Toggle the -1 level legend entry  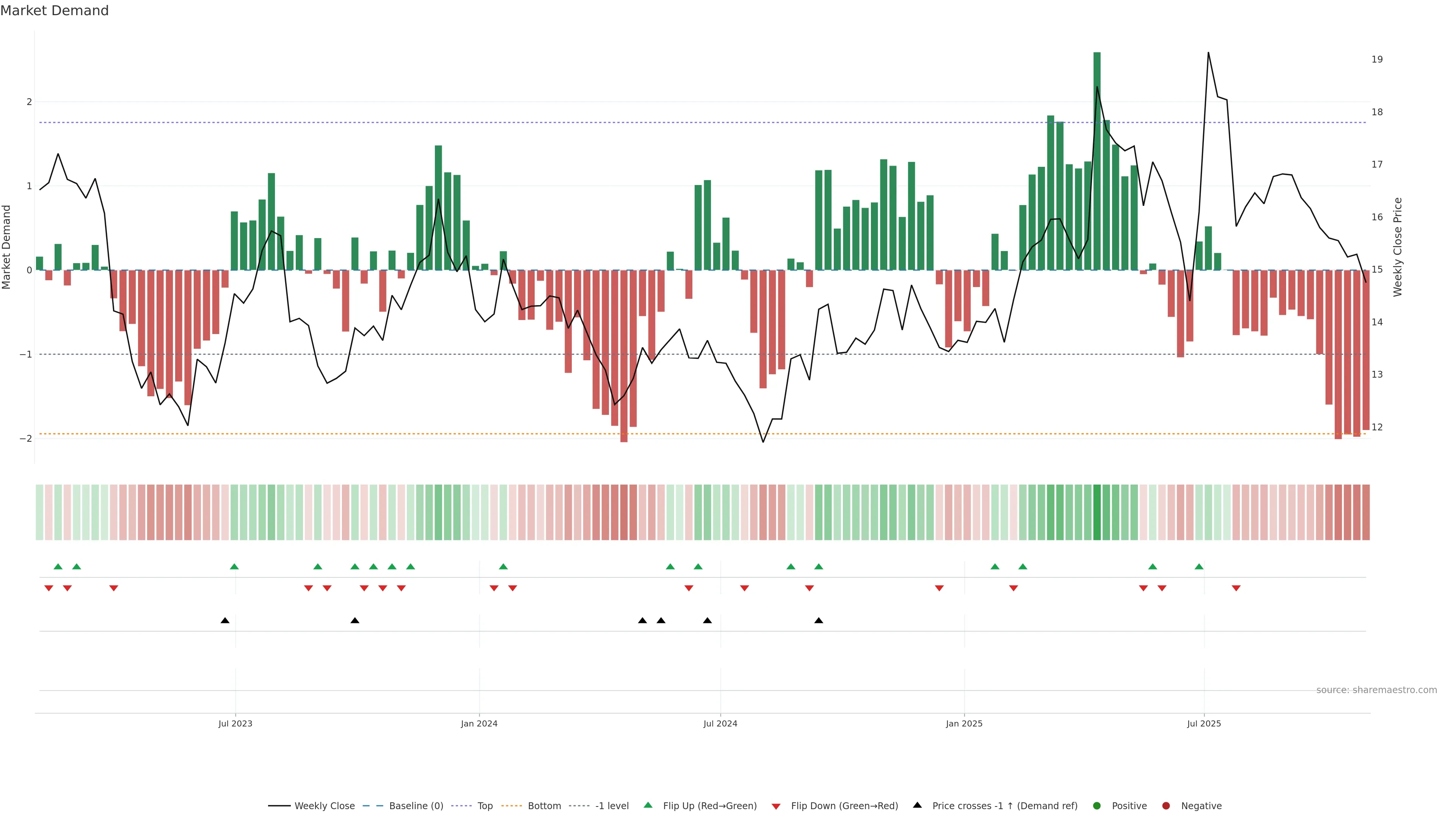tap(612, 806)
